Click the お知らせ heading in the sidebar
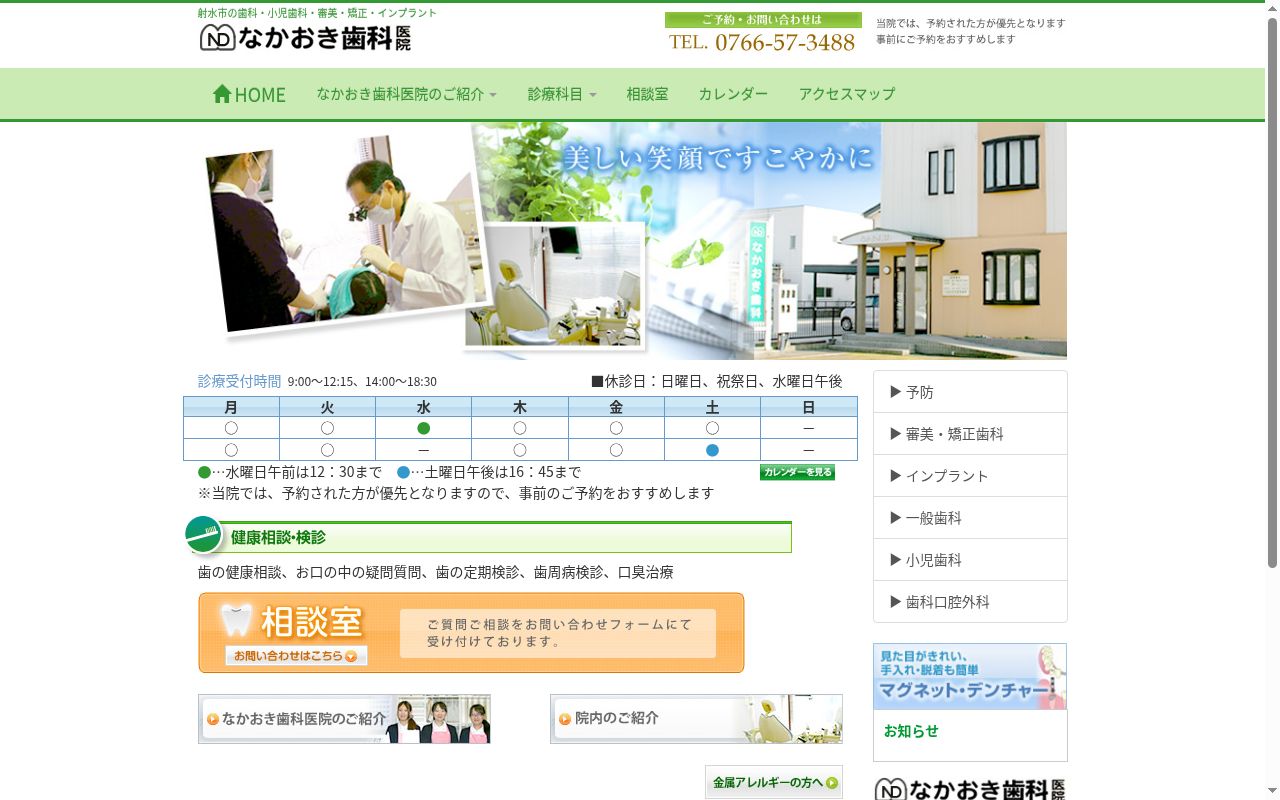Viewport: 1280px width, 800px height. (911, 731)
